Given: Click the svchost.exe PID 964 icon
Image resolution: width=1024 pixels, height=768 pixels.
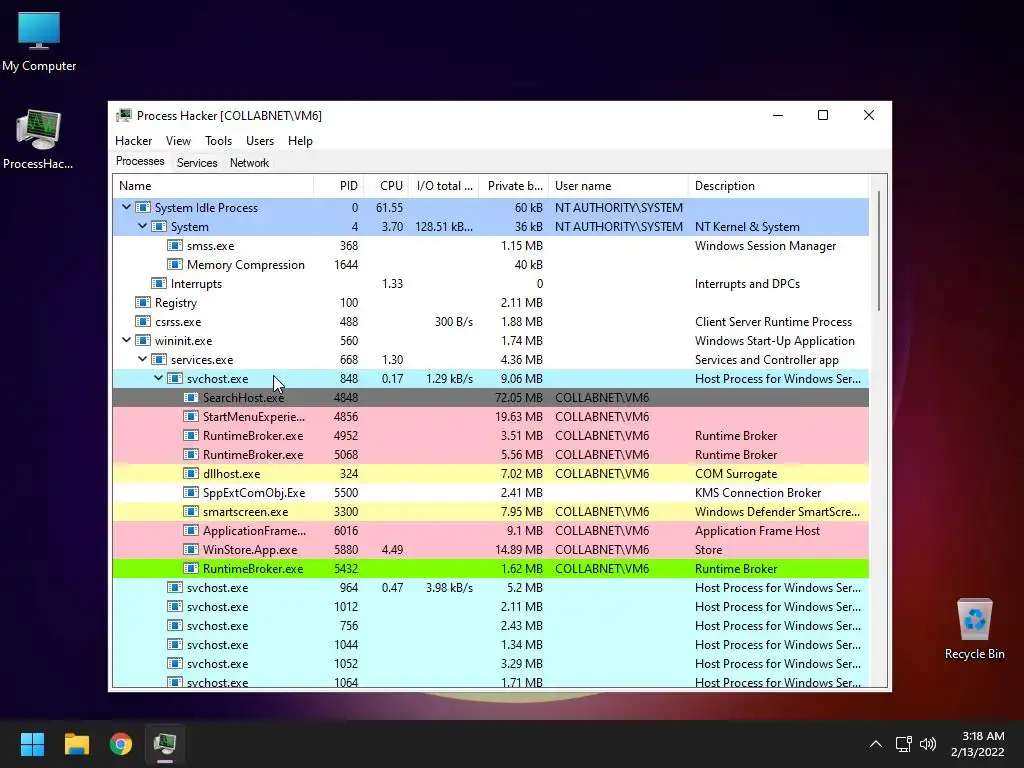Looking at the screenshot, I should [174, 588].
